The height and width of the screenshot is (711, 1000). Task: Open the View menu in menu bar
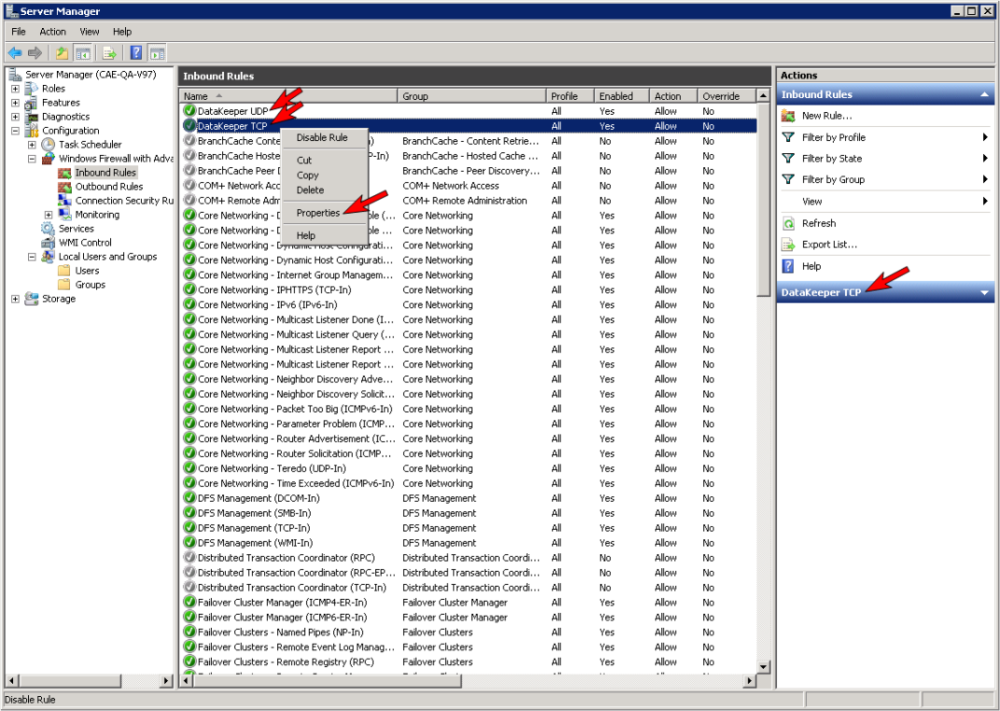tap(89, 31)
